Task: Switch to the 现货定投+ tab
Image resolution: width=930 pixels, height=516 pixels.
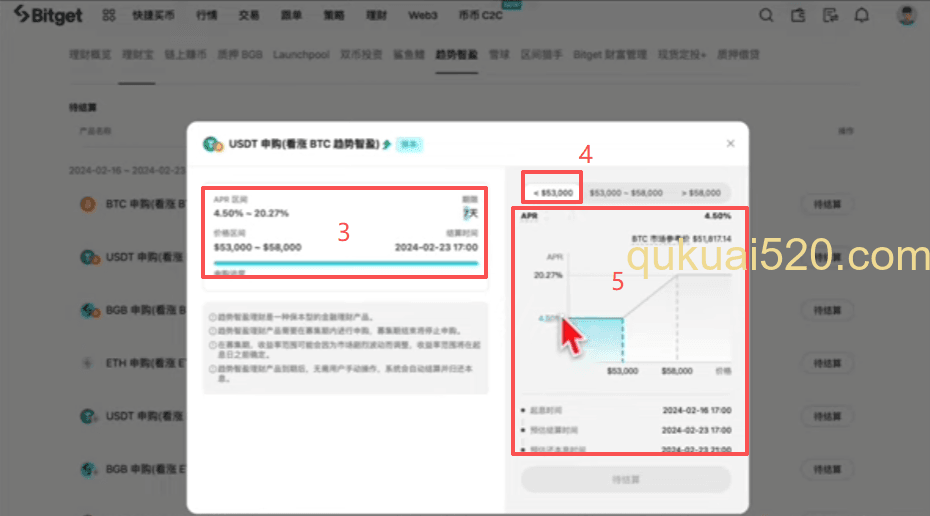Action: pyautogui.click(x=681, y=55)
